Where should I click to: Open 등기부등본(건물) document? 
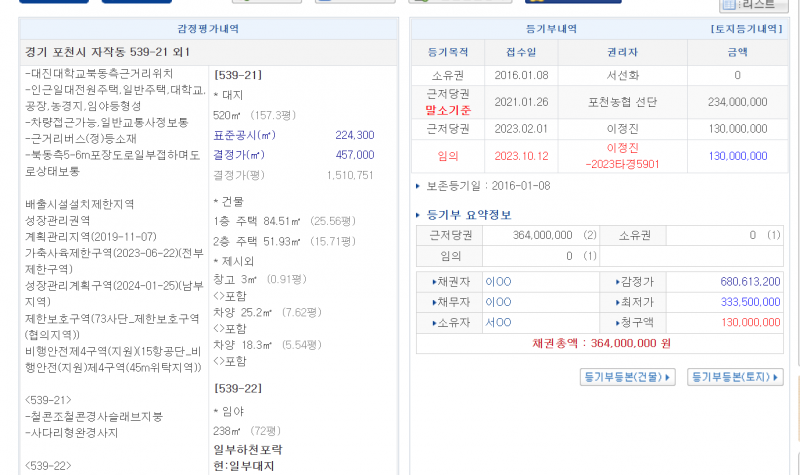point(627,377)
